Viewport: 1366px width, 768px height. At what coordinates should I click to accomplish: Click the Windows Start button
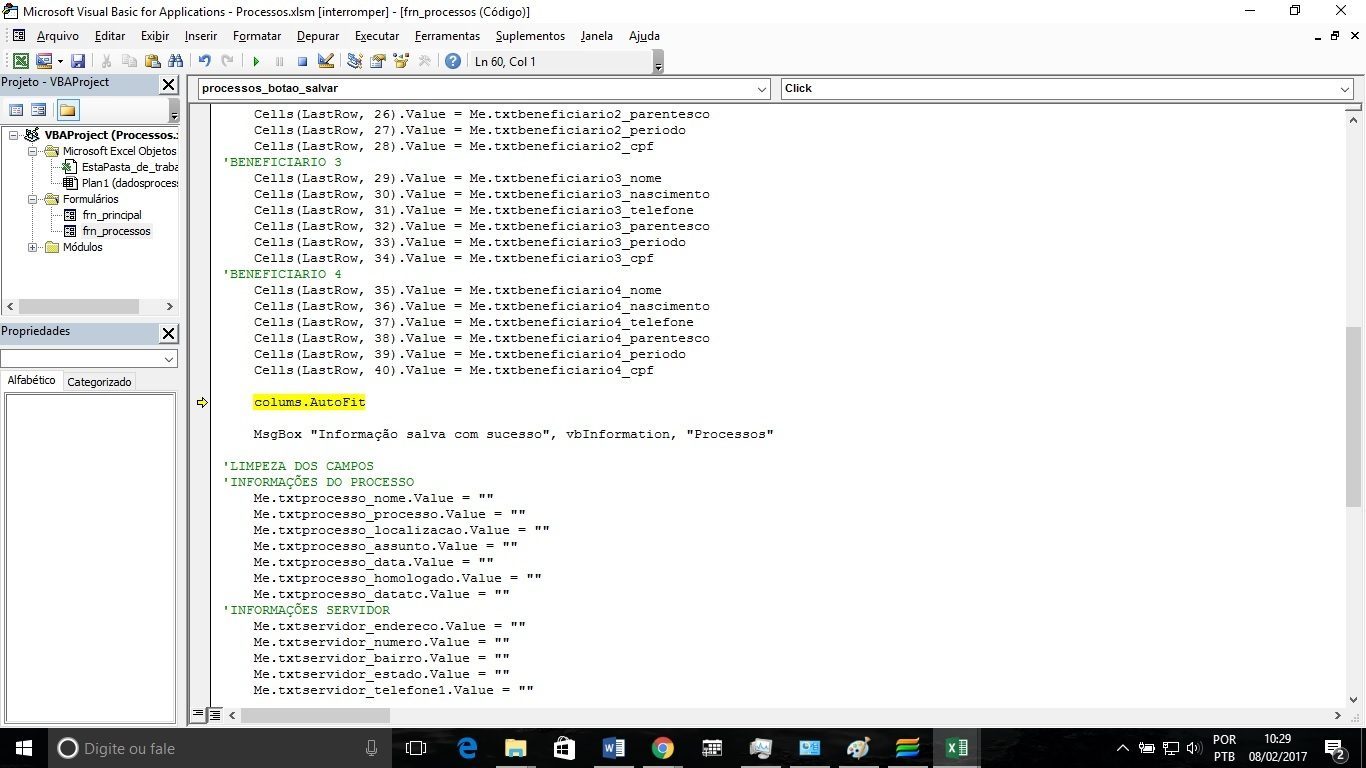22,748
